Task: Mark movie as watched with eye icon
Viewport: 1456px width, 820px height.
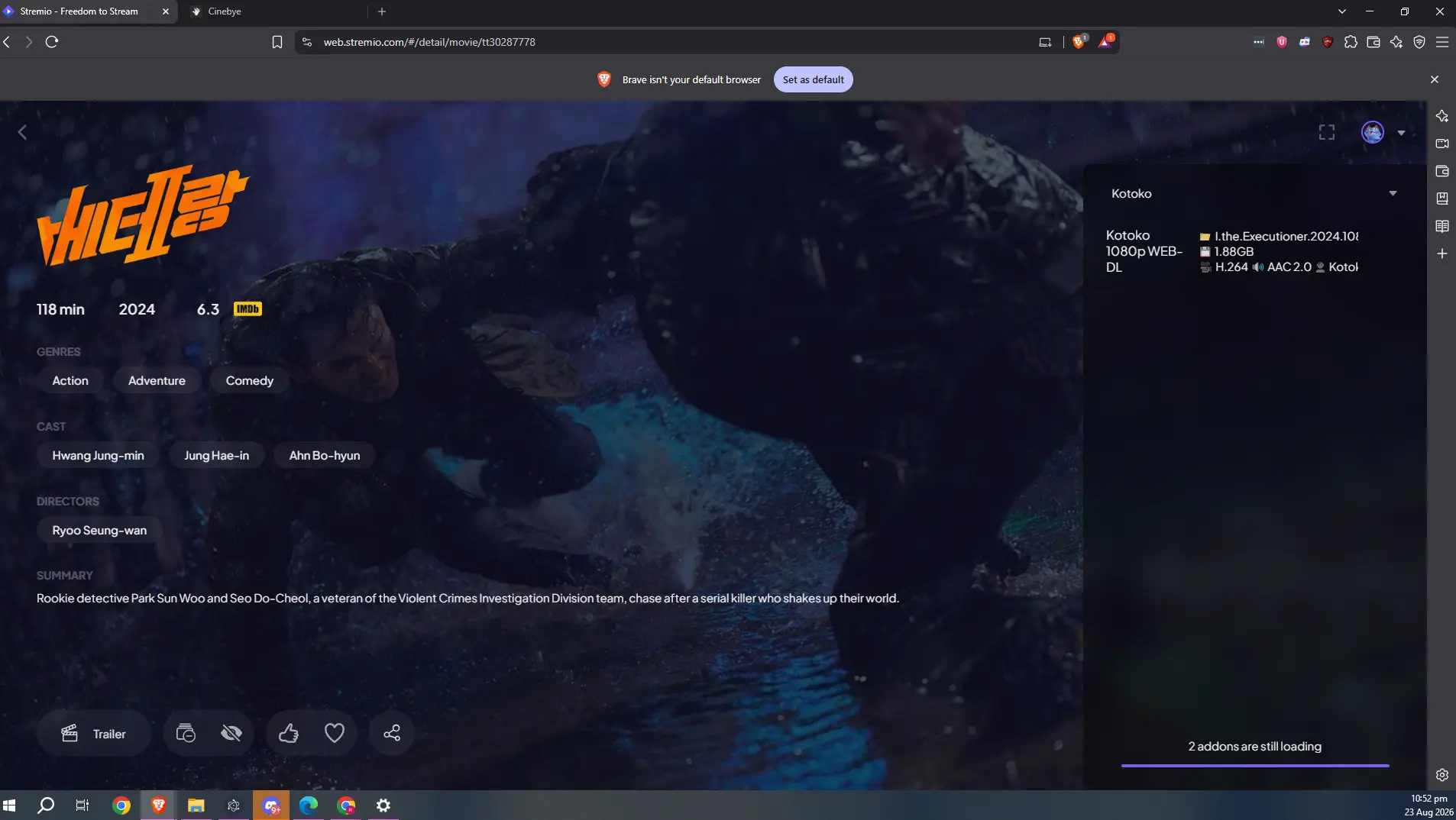Action: (231, 734)
